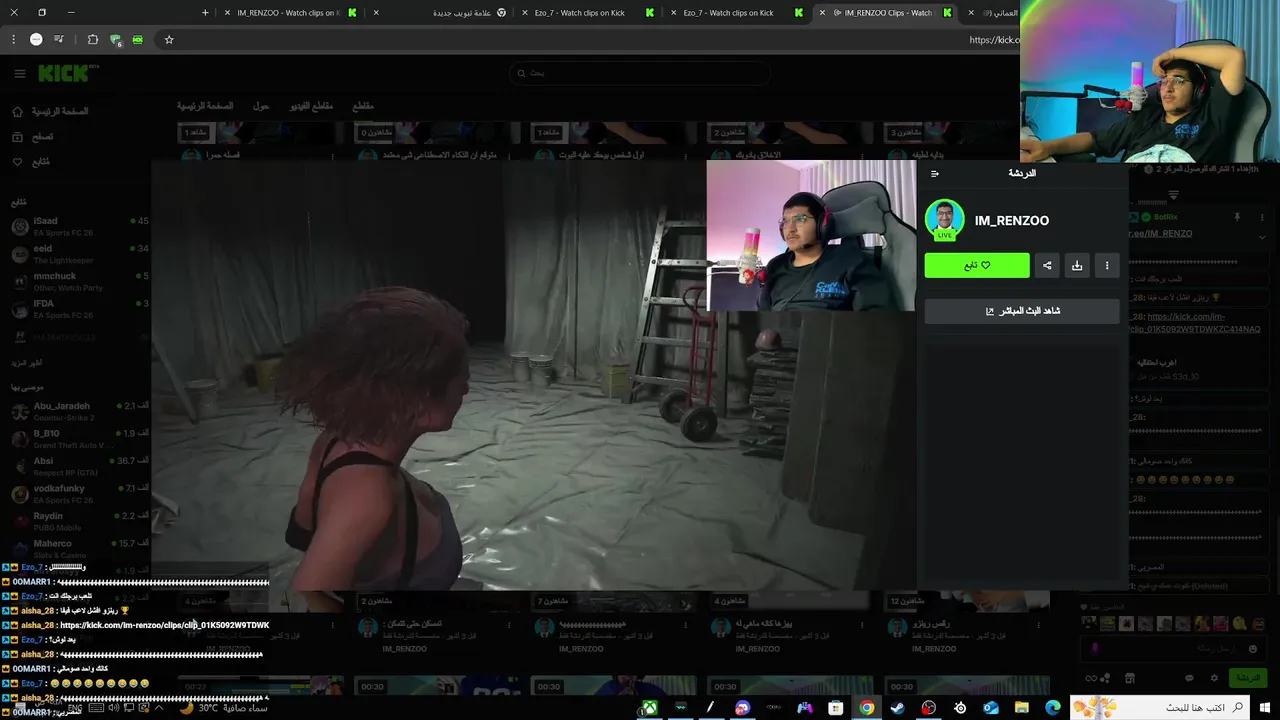
Task: Open Microsoft Store in the taskbar
Action: [835, 708]
